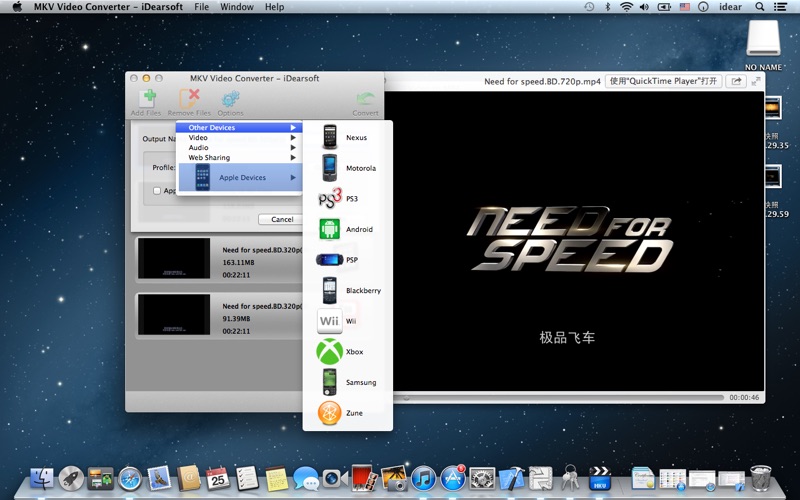Open Calendar from the Dock
The height and width of the screenshot is (500, 800).
218,479
